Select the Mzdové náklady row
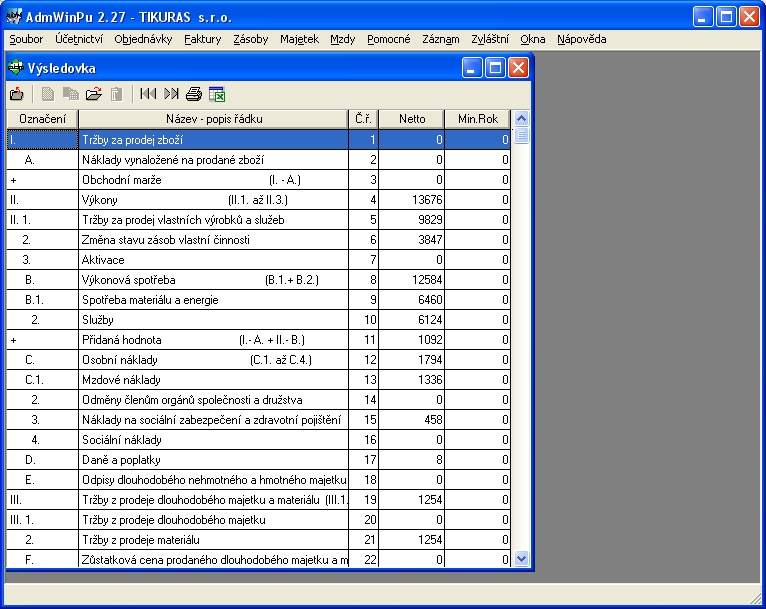The height and width of the screenshot is (609, 766). tap(258, 380)
